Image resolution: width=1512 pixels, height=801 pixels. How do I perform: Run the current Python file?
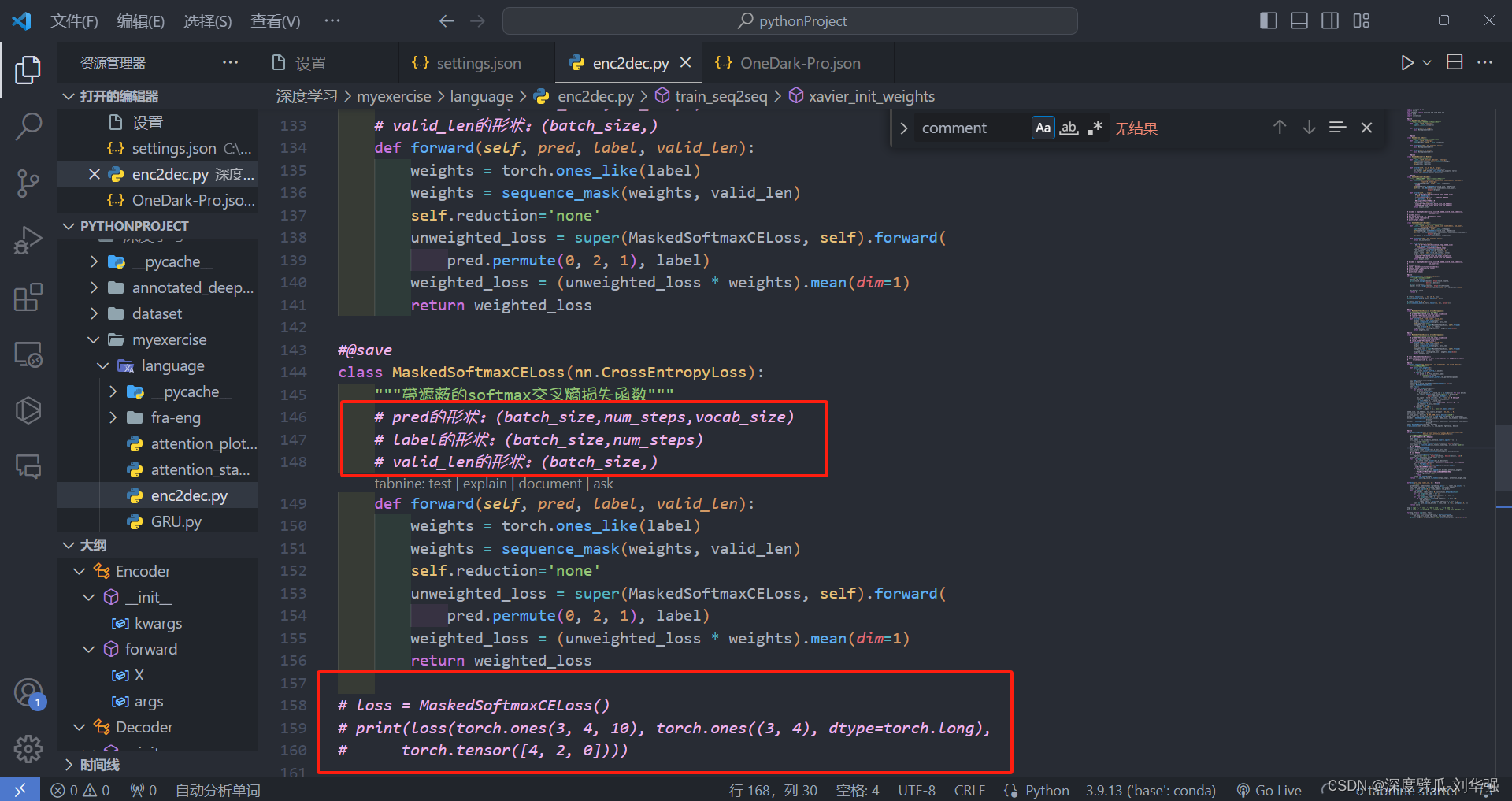(1408, 62)
